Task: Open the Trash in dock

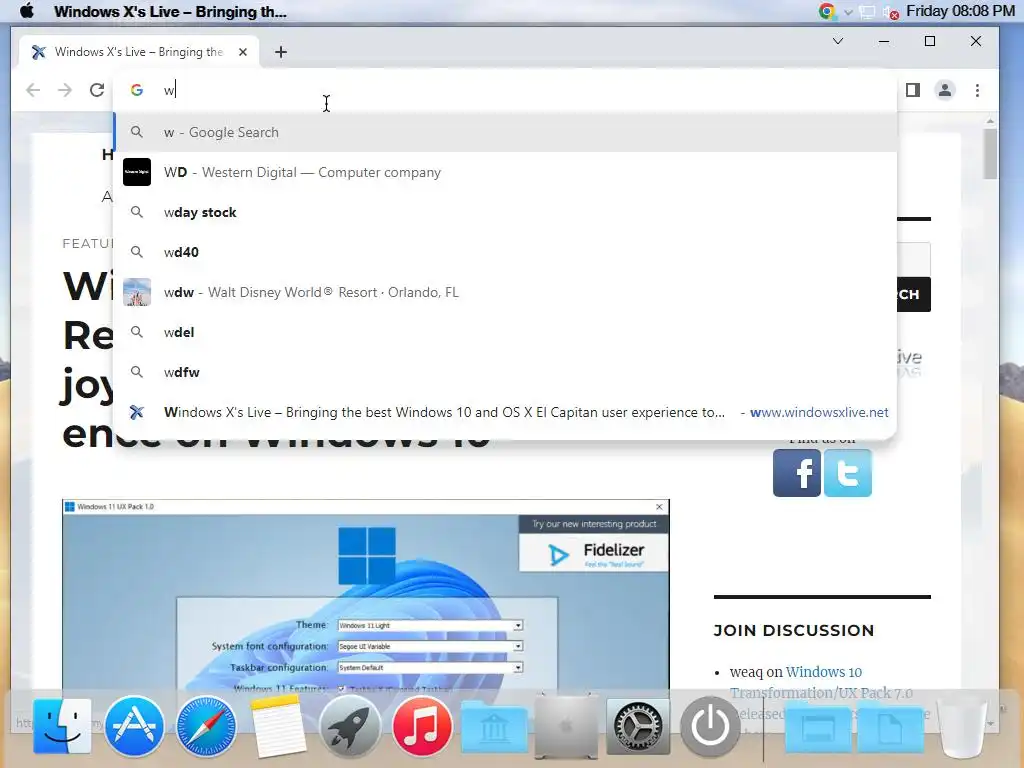Action: (x=961, y=728)
